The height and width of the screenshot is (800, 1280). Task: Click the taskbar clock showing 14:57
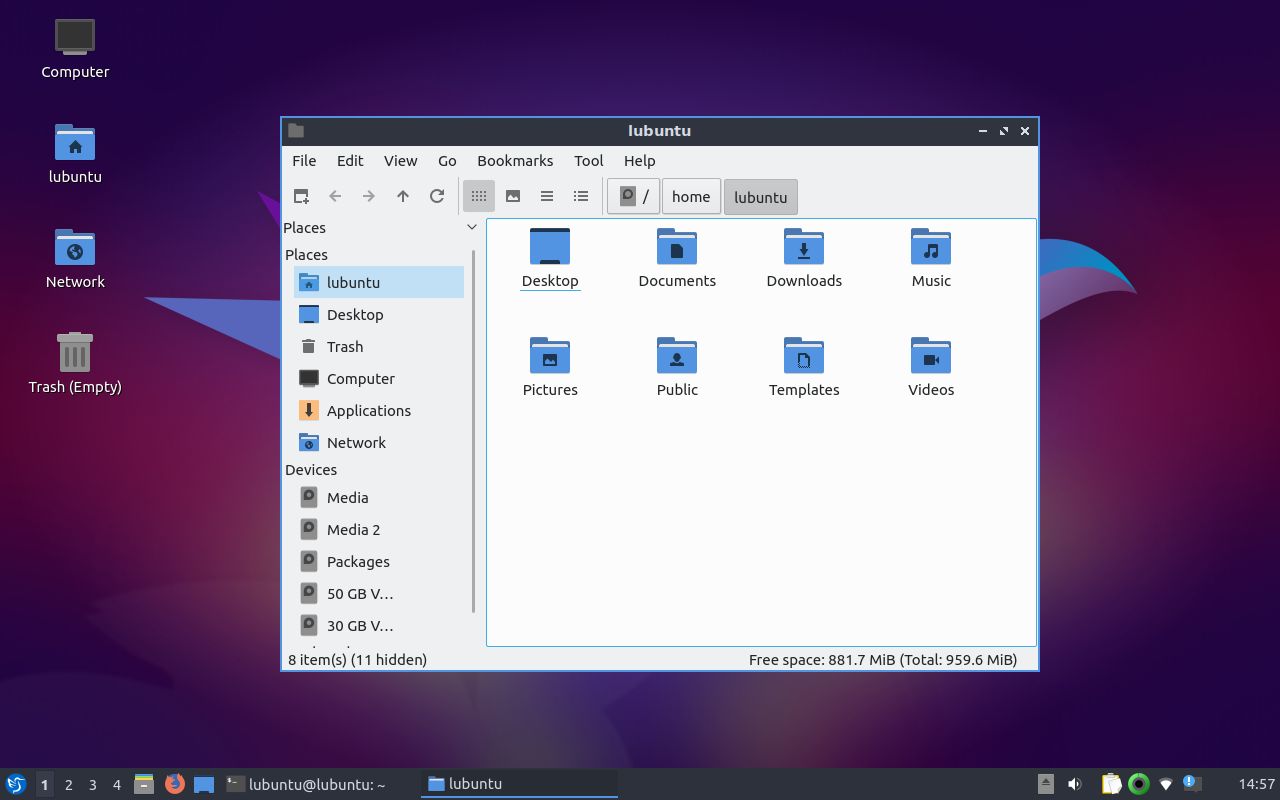click(x=1256, y=784)
